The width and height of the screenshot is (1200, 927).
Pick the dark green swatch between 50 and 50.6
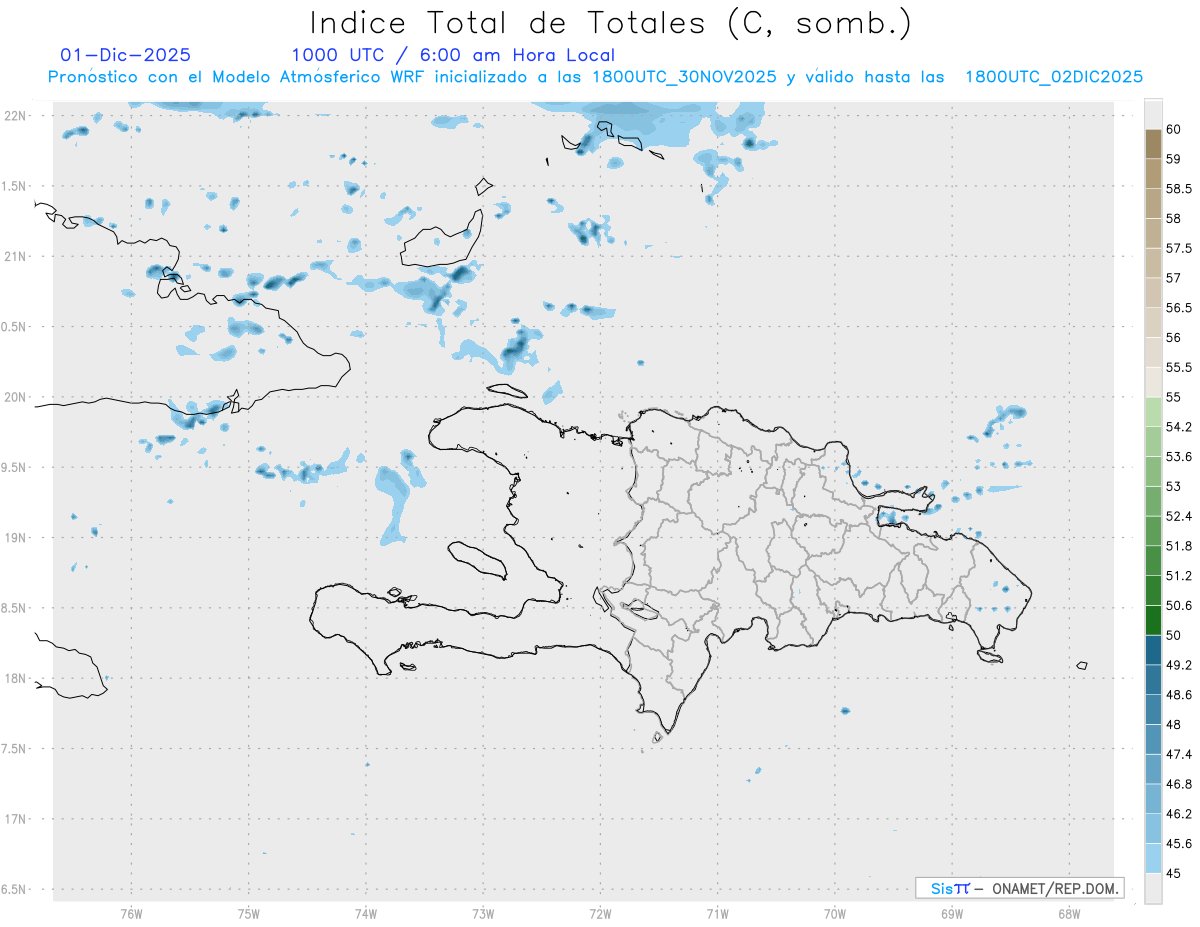1153,620
